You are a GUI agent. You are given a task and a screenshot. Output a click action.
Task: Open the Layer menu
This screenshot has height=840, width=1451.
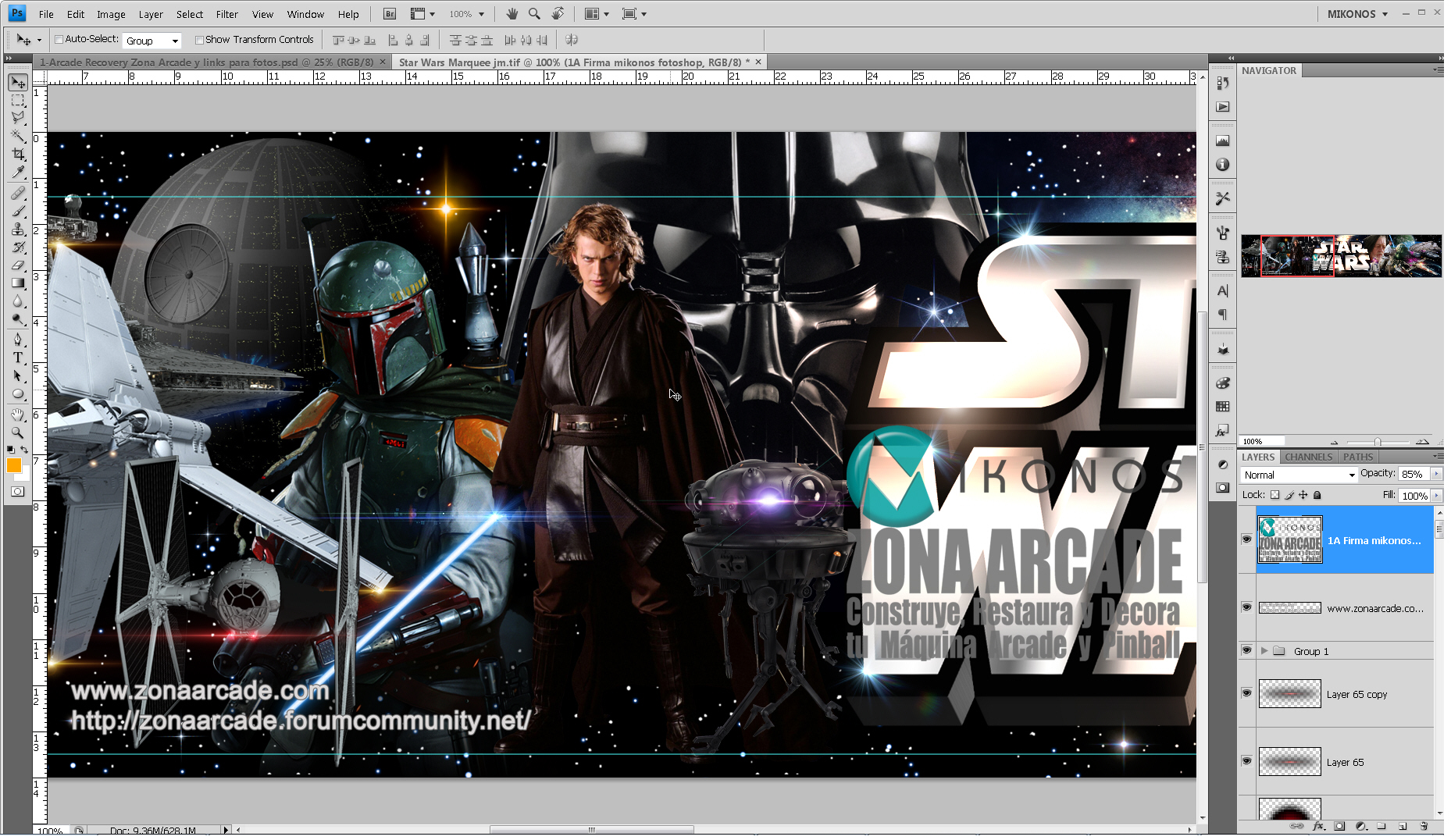(x=151, y=14)
